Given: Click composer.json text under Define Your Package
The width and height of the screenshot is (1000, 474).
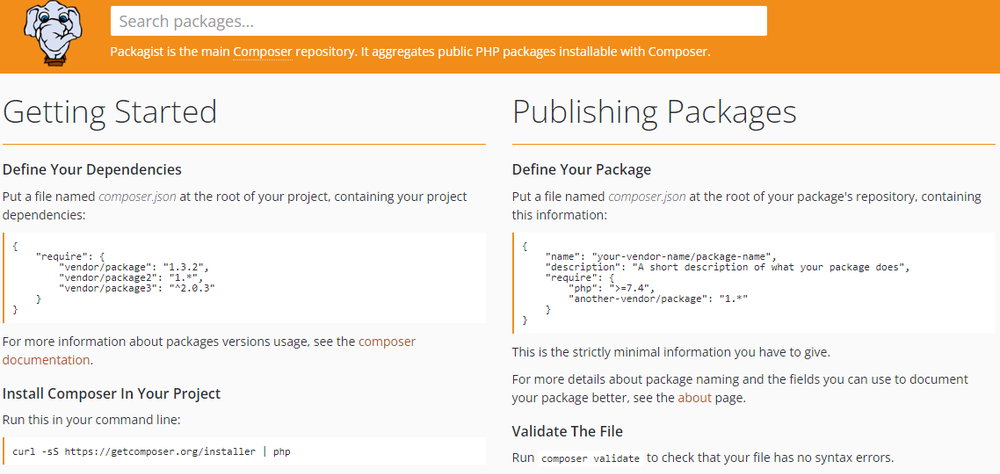Looking at the screenshot, I should click(x=647, y=196).
